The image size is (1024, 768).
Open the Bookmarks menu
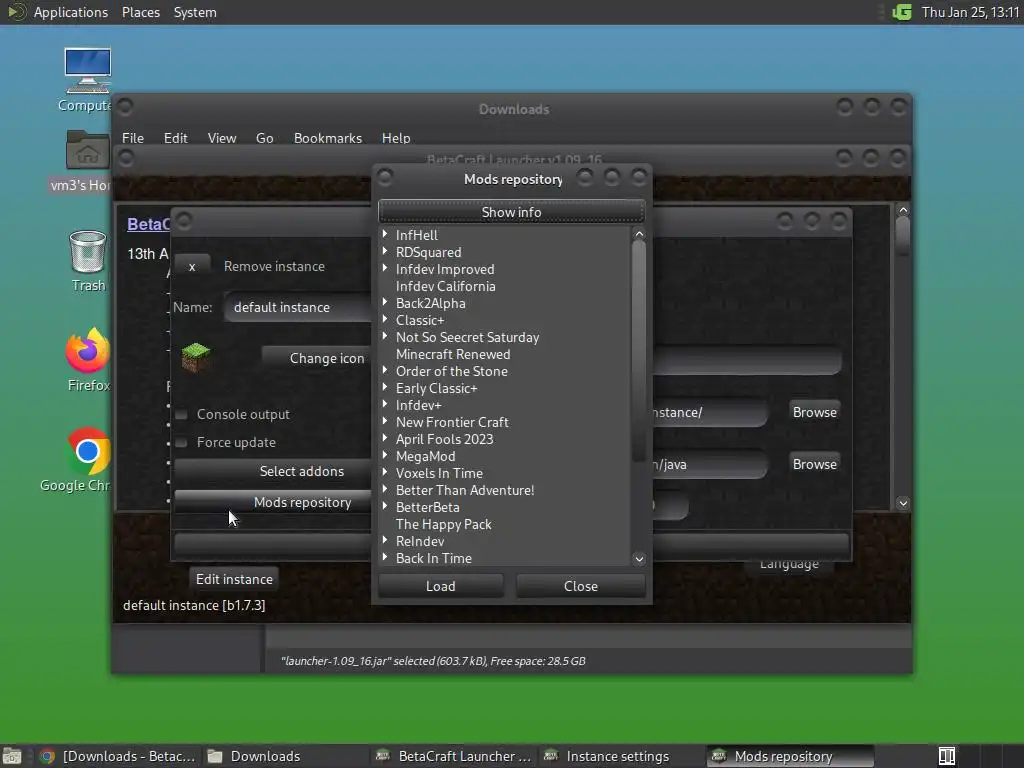pos(328,138)
